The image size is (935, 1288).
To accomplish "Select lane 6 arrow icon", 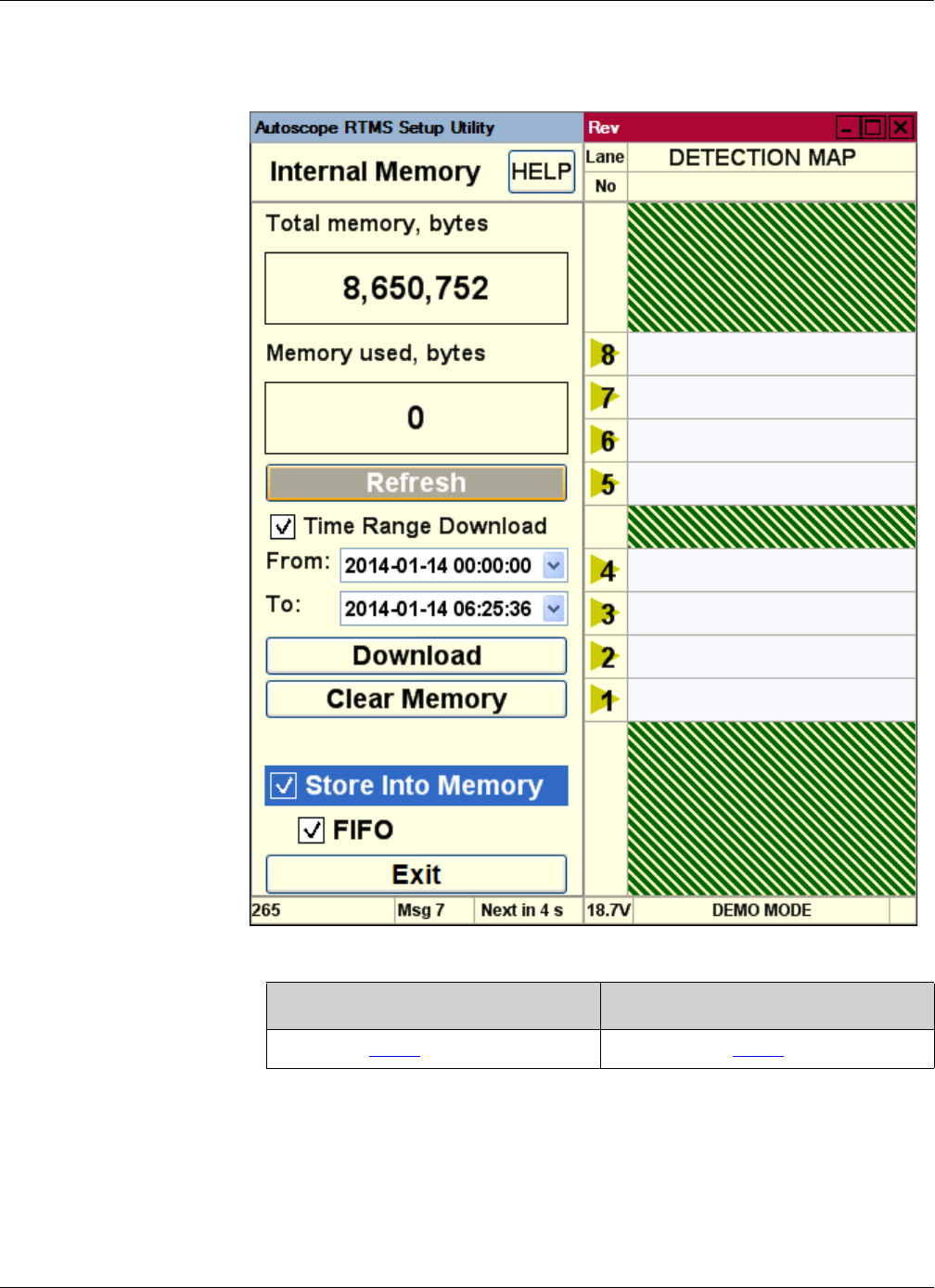I will coord(605,440).
